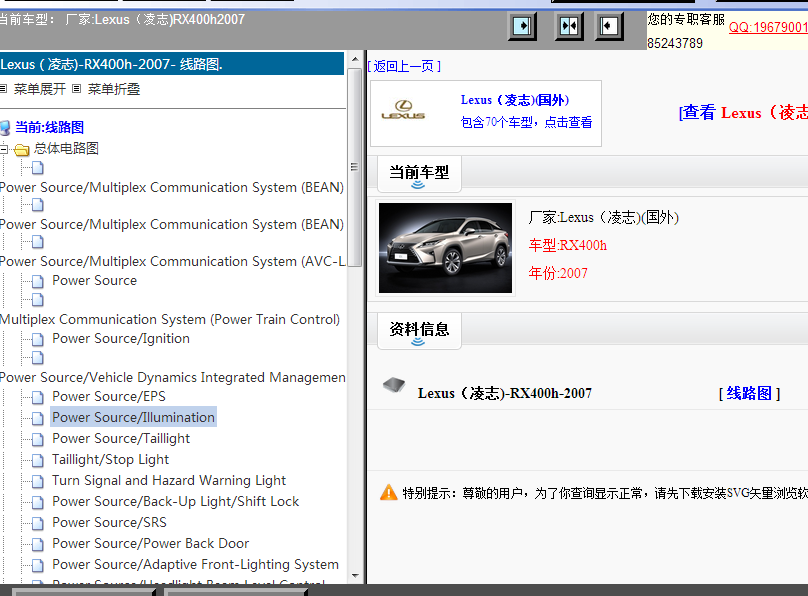This screenshot has width=808, height=596.
Task: Click the QQ customer service number link
Action: [768, 27]
